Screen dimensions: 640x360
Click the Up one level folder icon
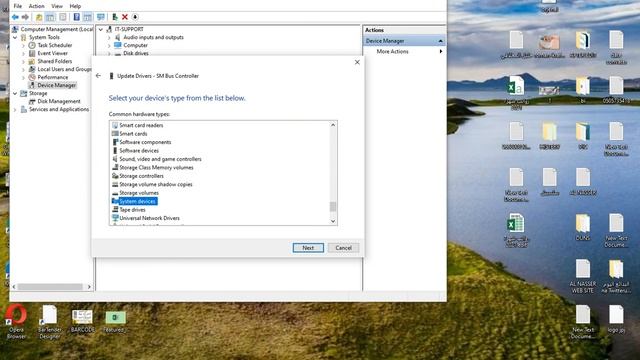point(39,17)
